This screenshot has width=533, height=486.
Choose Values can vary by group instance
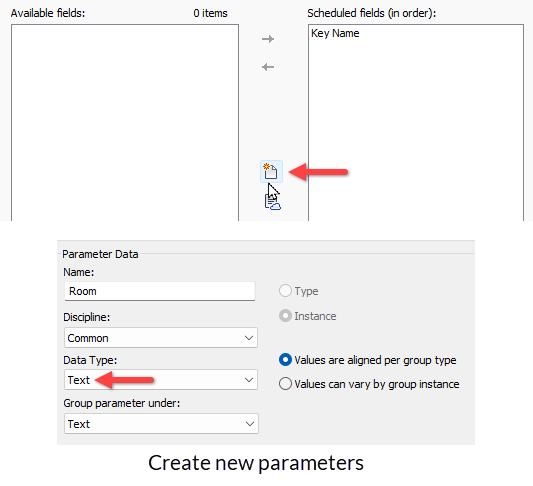(285, 384)
